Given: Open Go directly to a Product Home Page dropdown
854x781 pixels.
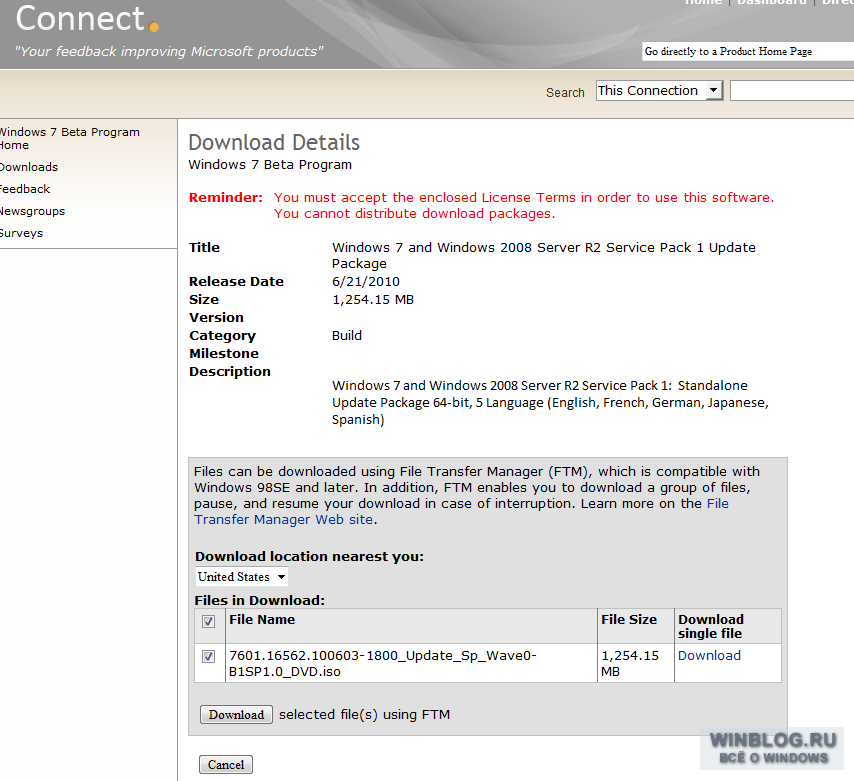Looking at the screenshot, I should pyautogui.click(x=748, y=51).
